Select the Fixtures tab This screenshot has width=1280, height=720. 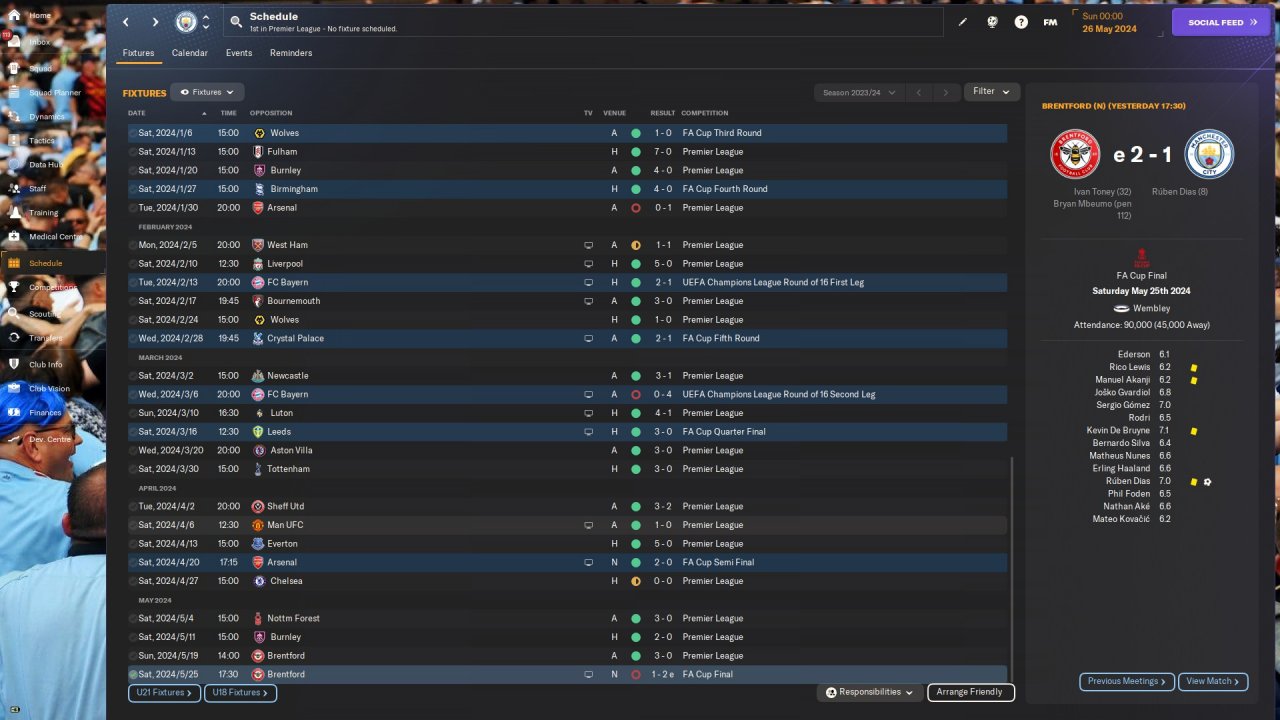(138, 53)
